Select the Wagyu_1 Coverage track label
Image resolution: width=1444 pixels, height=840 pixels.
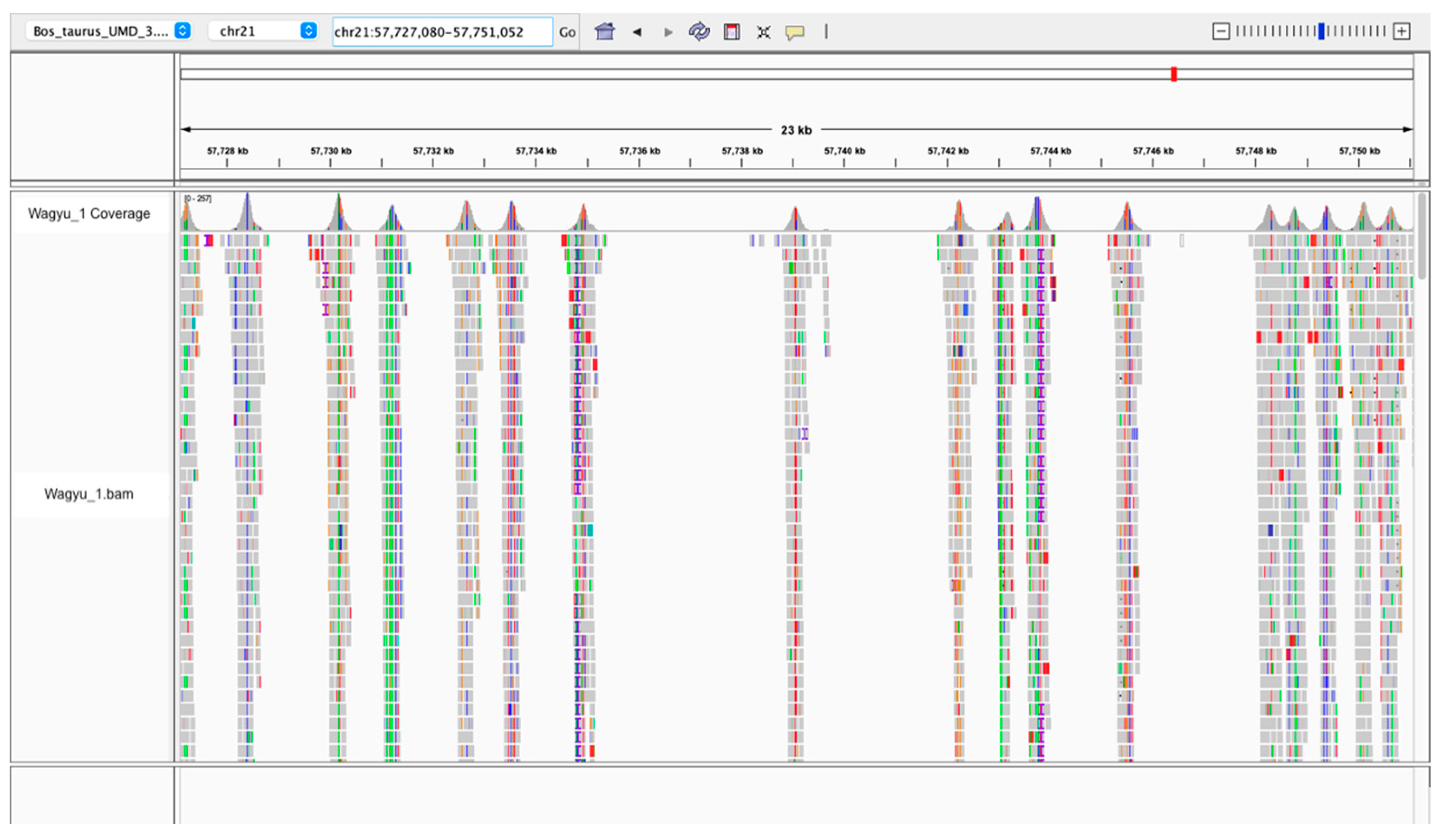[89, 213]
